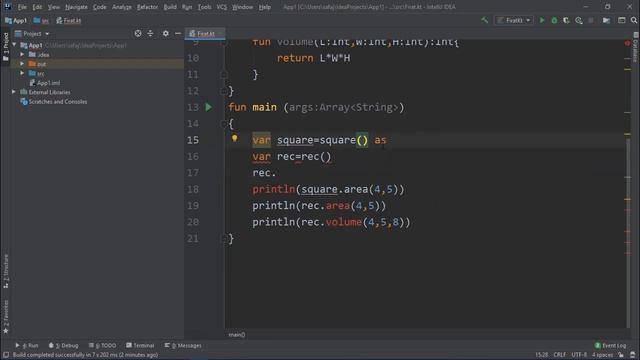Toggle fold marker at line 14
The image size is (640, 360).
coord(224,124)
